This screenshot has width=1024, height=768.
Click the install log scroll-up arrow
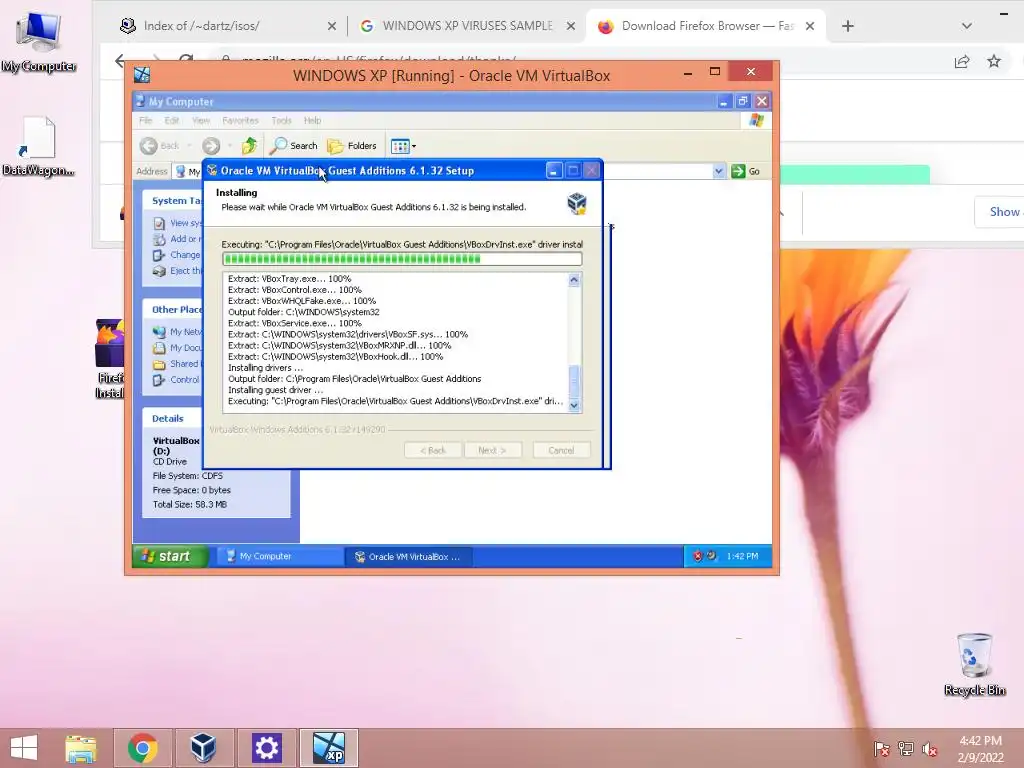coord(574,280)
